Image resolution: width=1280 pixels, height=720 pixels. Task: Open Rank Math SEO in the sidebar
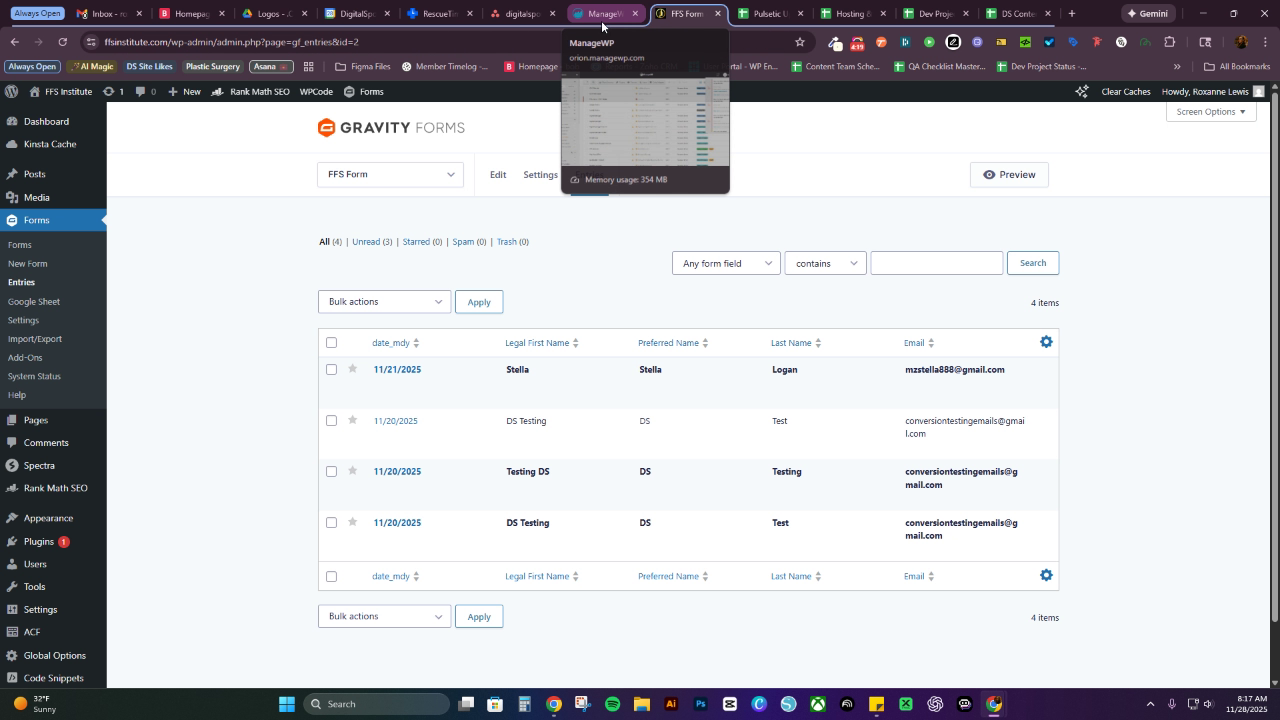point(53,488)
